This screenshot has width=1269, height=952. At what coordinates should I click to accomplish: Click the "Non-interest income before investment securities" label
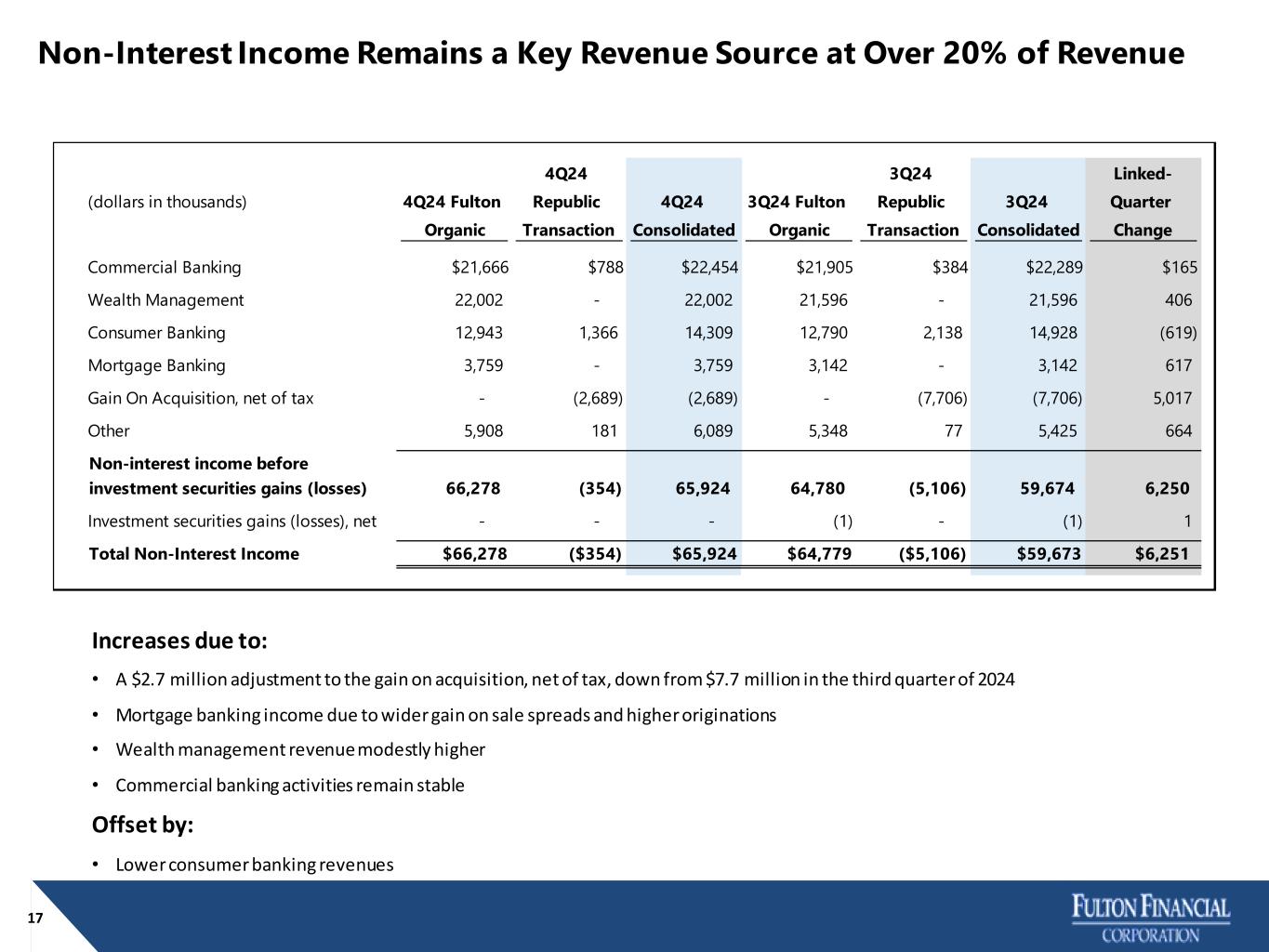227,476
